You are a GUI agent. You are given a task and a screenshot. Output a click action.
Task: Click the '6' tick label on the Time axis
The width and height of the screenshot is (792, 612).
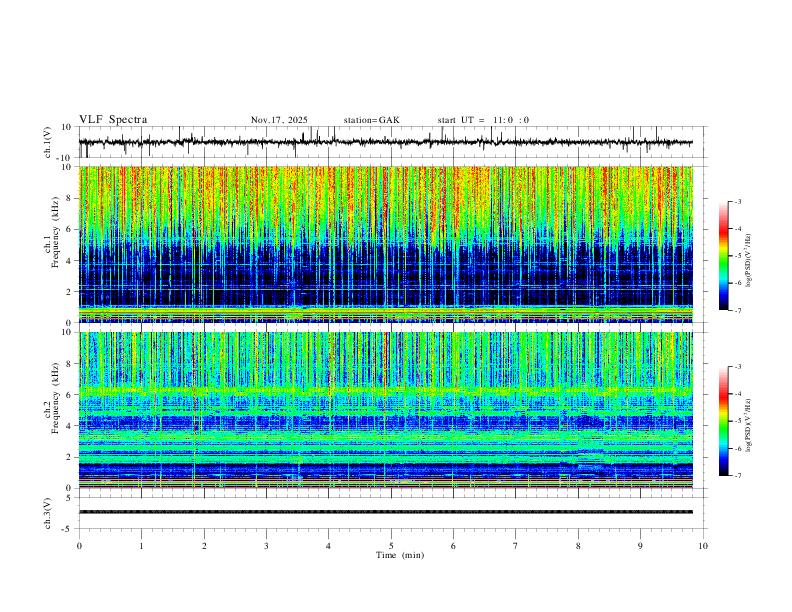454,546
